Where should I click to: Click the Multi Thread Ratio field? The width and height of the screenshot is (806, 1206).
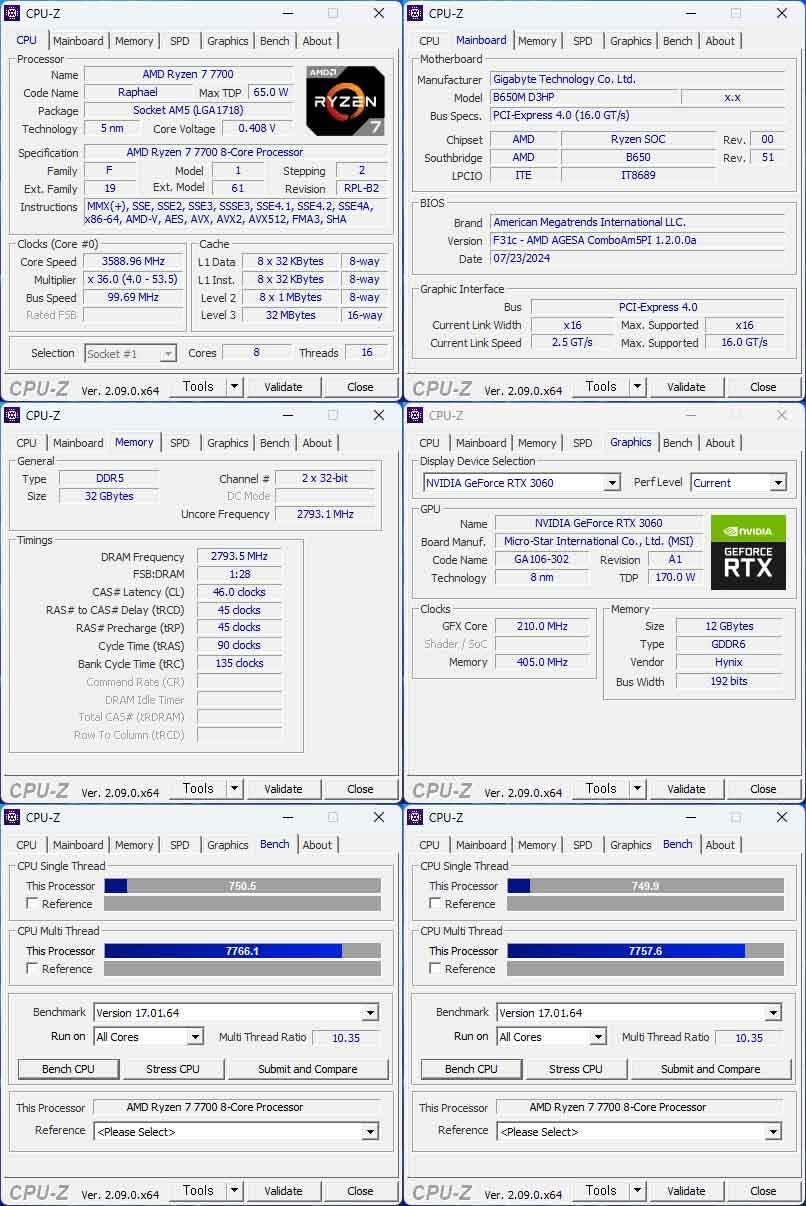point(347,1037)
